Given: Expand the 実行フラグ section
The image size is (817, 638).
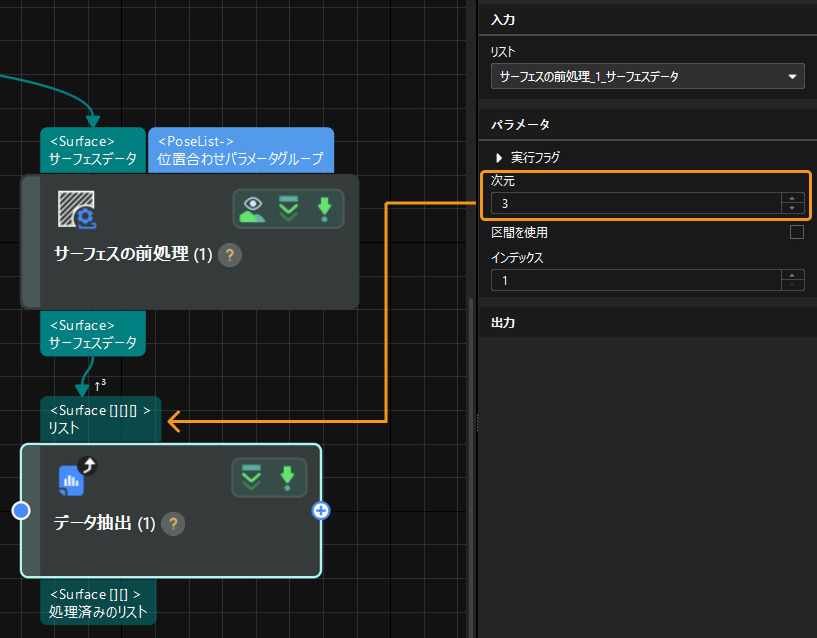Looking at the screenshot, I should click(500, 158).
